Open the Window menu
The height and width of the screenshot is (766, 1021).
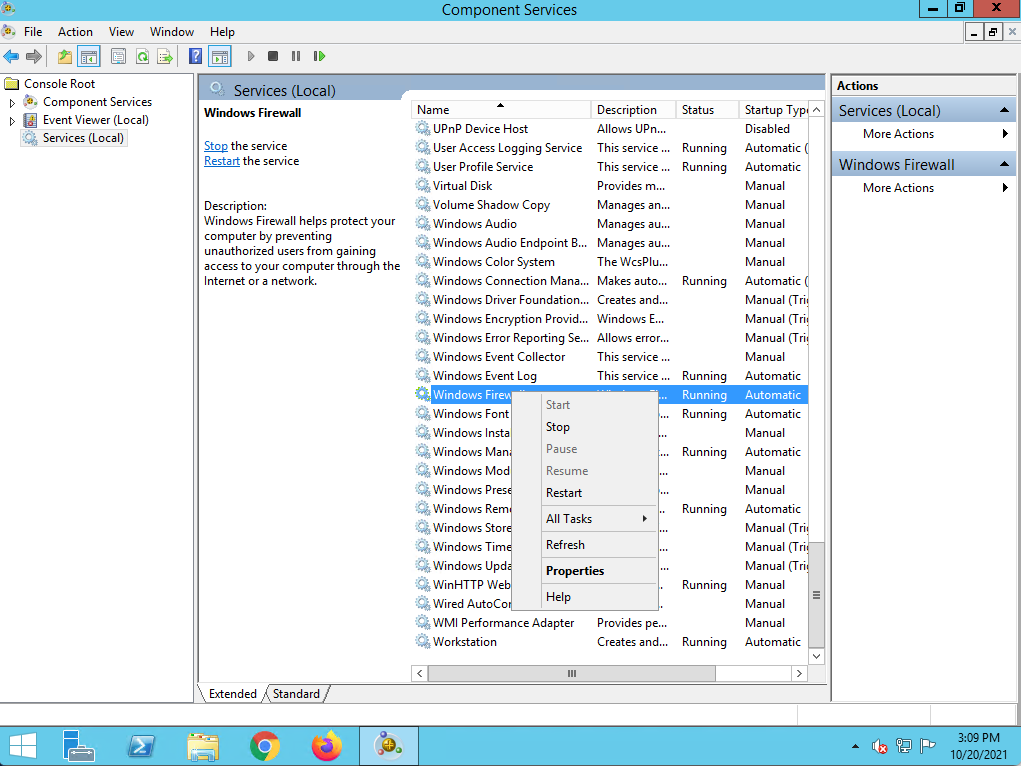coord(172,32)
